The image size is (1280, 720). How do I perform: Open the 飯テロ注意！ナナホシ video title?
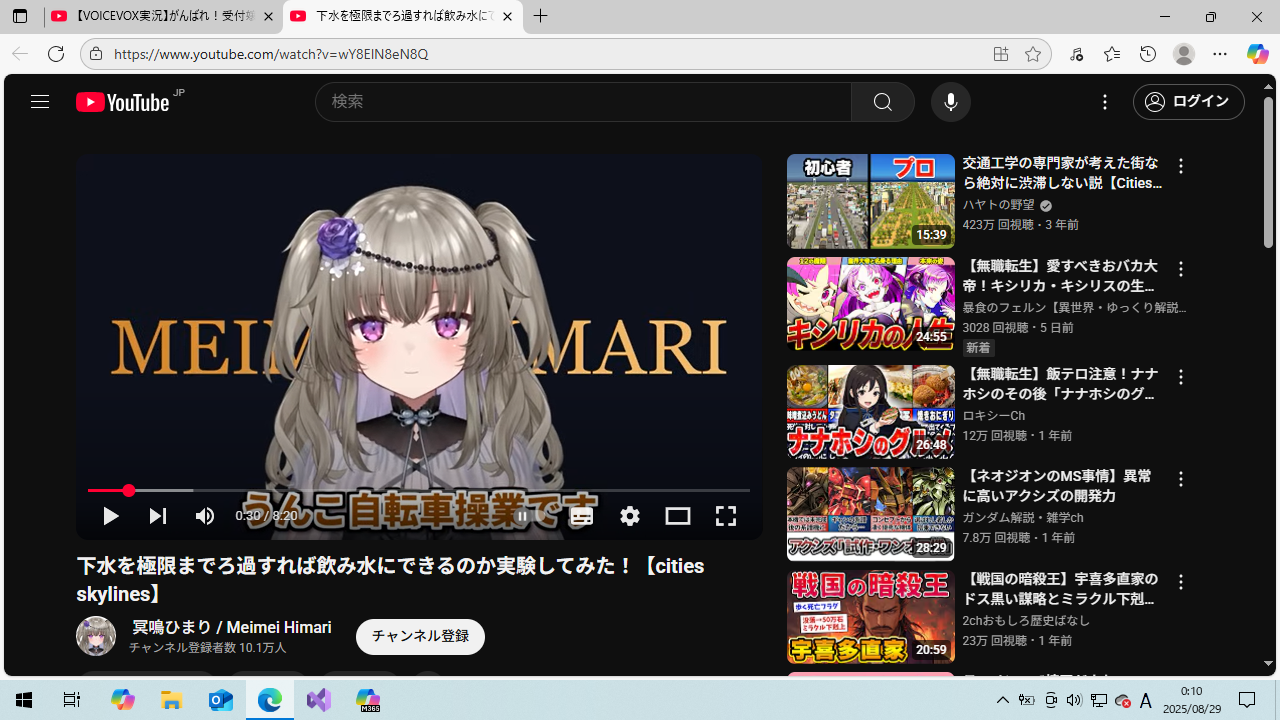pos(1060,384)
